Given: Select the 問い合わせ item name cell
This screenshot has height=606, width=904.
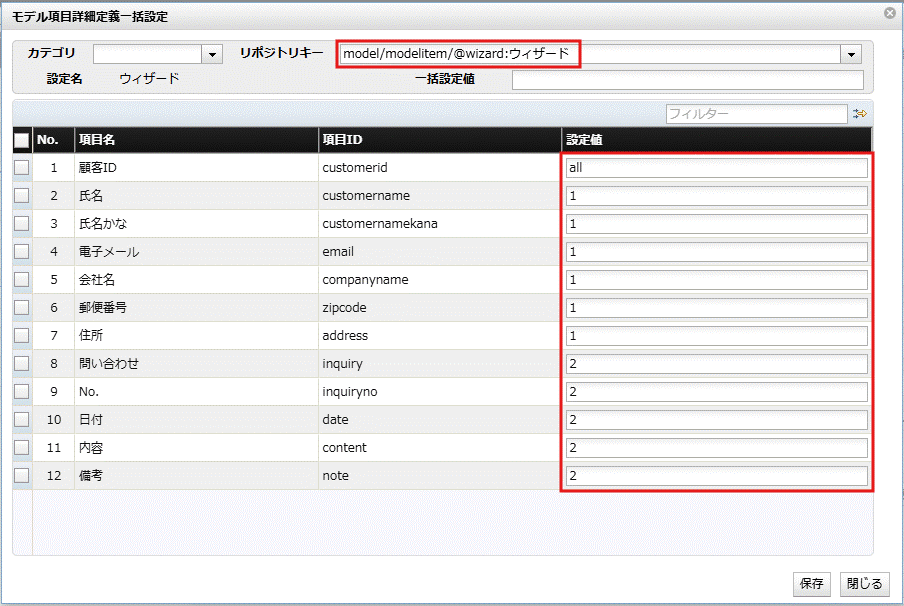Looking at the screenshot, I should pos(196,363).
